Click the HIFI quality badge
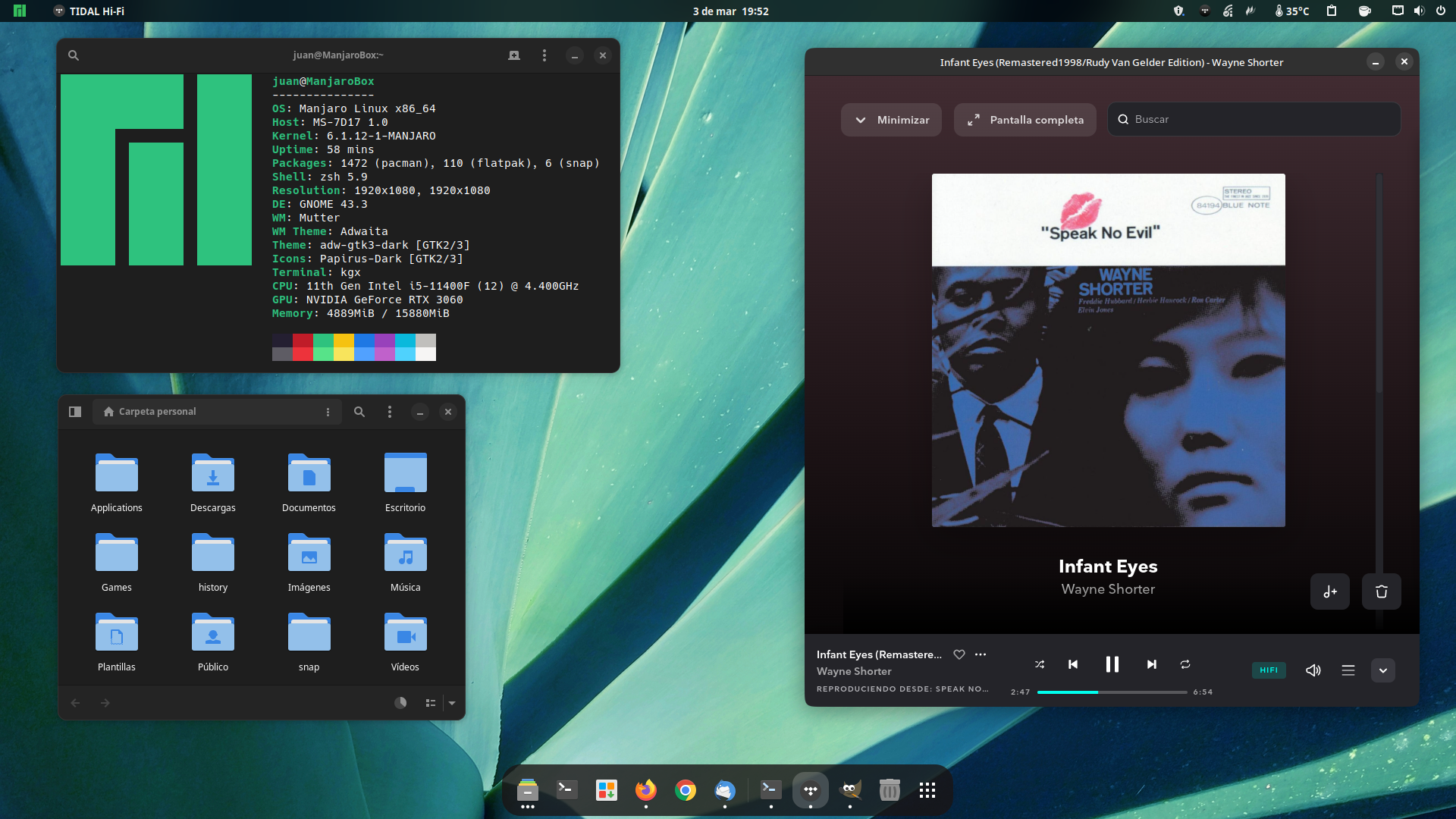1456x819 pixels. (1269, 670)
